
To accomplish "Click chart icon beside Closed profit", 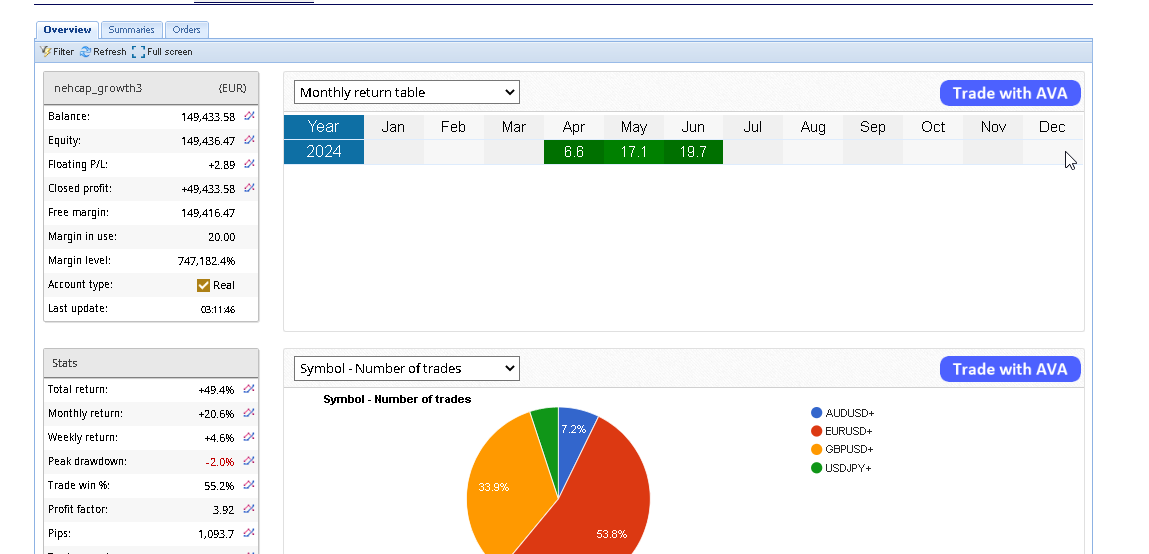I will [249, 189].
